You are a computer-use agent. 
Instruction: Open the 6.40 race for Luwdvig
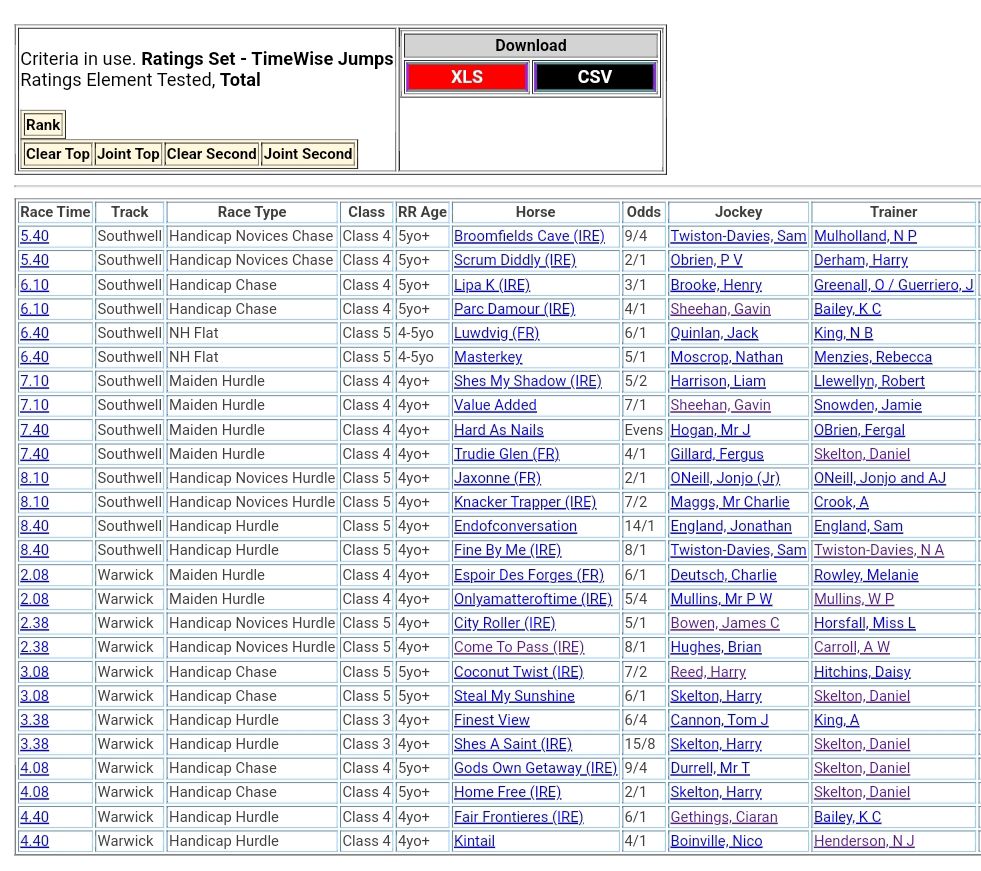[34, 333]
